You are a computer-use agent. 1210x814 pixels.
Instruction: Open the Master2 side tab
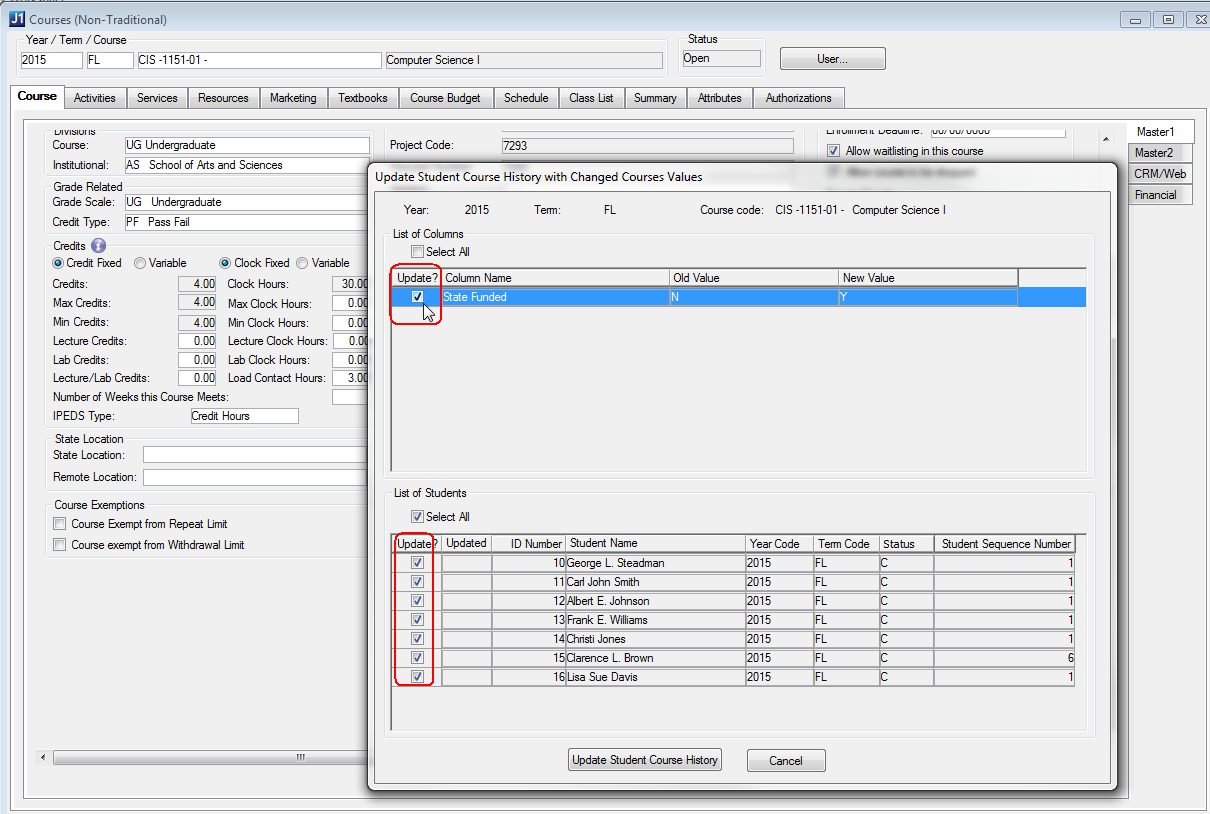click(x=1153, y=153)
